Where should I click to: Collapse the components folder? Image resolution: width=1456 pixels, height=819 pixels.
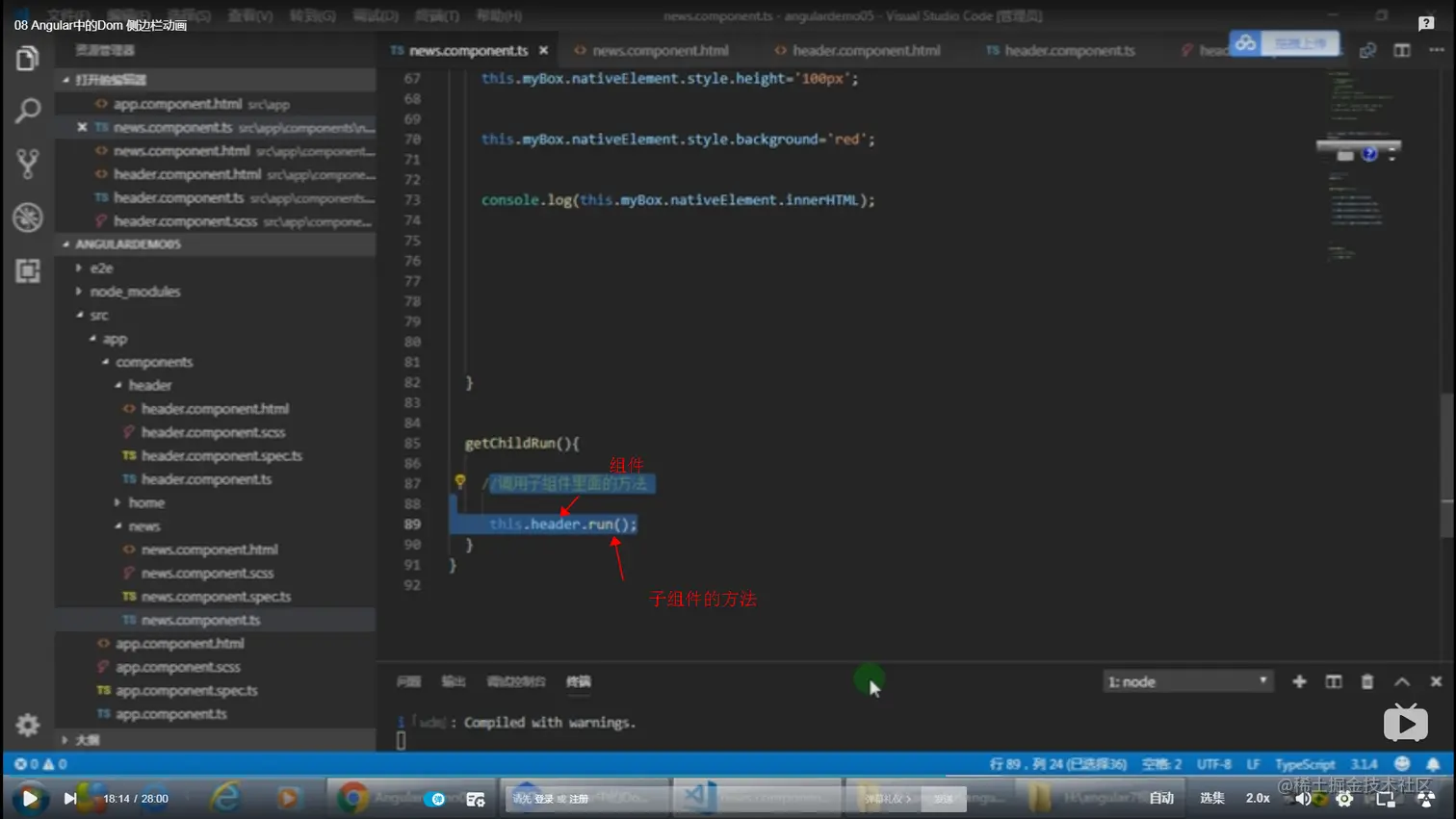point(105,362)
